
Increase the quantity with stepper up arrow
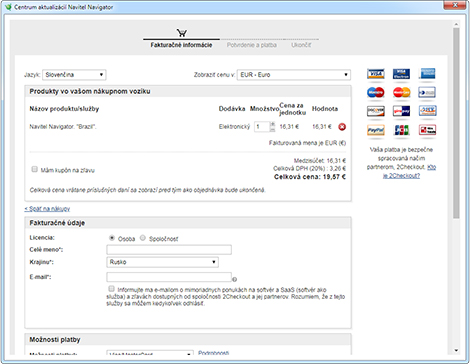pos(273,124)
